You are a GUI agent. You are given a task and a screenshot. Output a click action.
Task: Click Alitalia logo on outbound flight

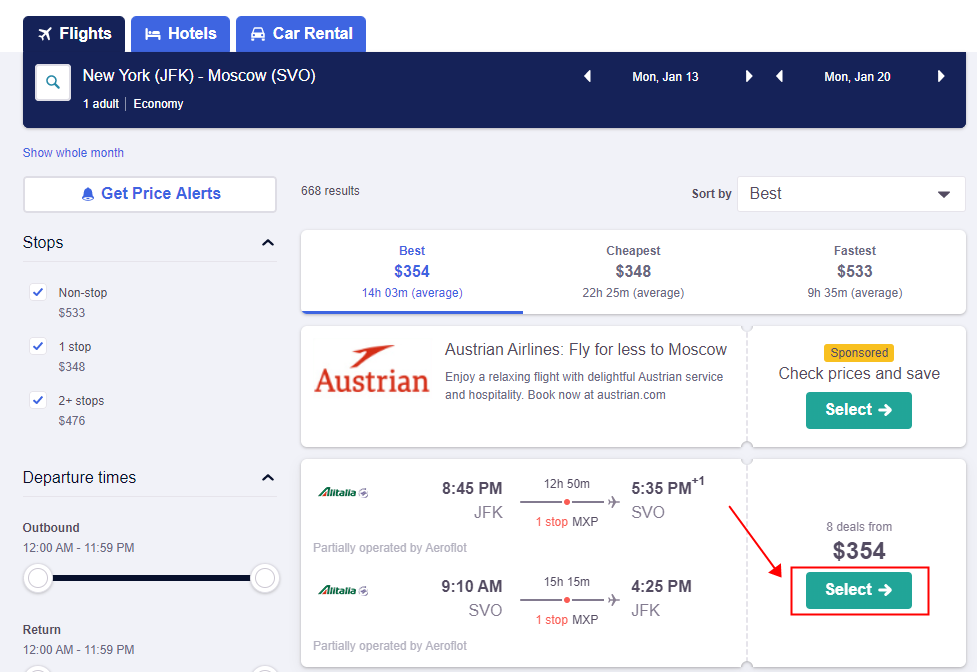(343, 493)
